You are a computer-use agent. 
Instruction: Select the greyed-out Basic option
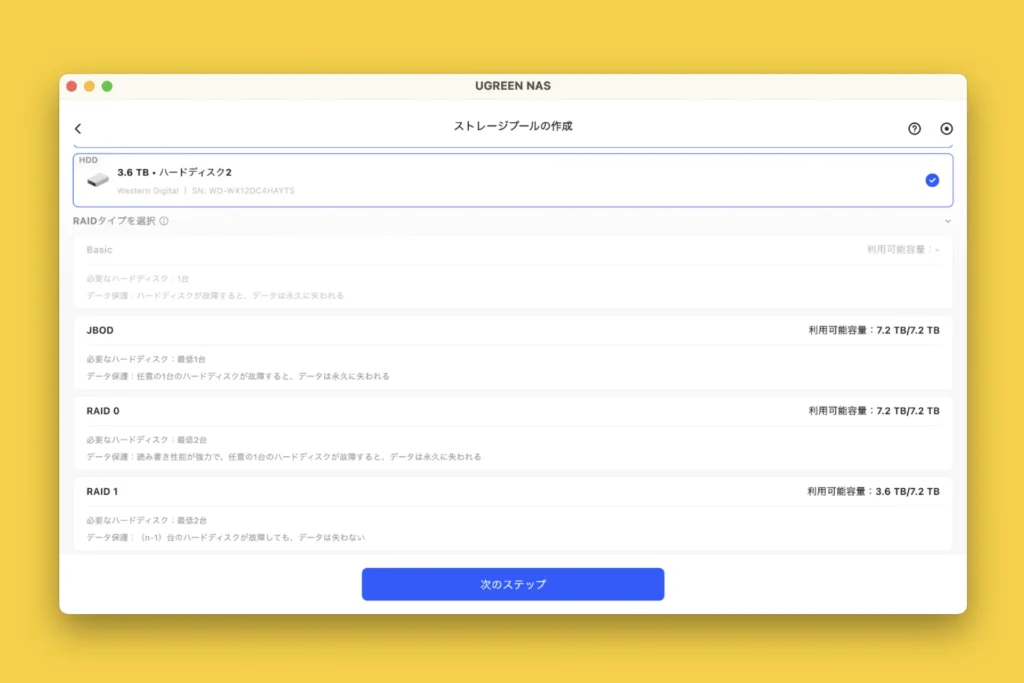[x=100, y=250]
